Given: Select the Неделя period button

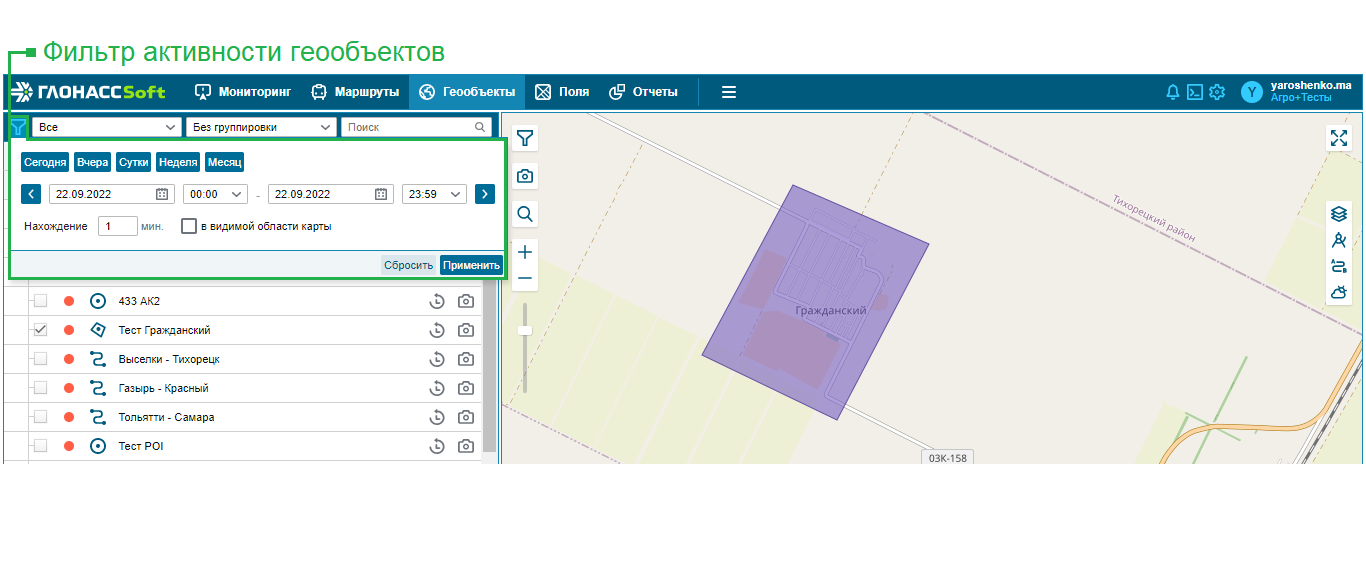Looking at the screenshot, I should click(x=178, y=162).
